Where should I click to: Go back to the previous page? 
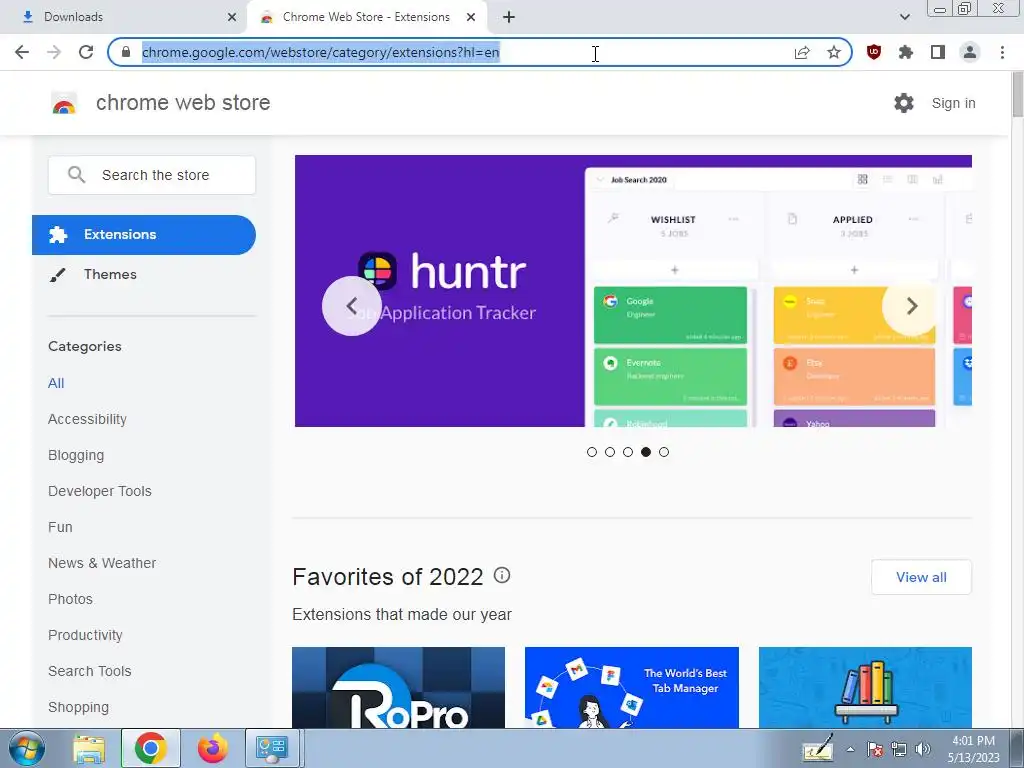22,52
